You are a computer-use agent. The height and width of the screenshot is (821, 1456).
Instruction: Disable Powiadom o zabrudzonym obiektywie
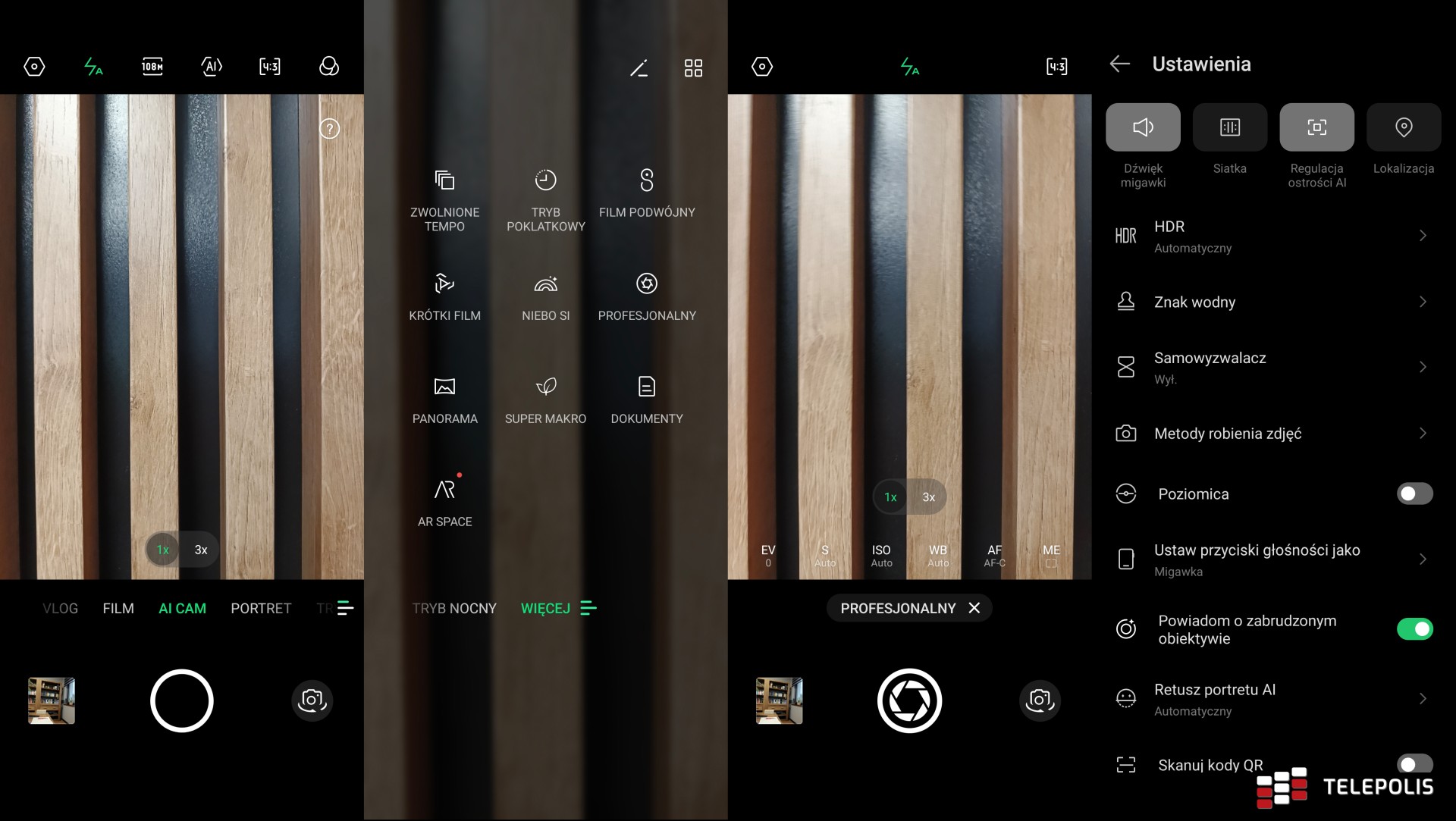pos(1414,628)
